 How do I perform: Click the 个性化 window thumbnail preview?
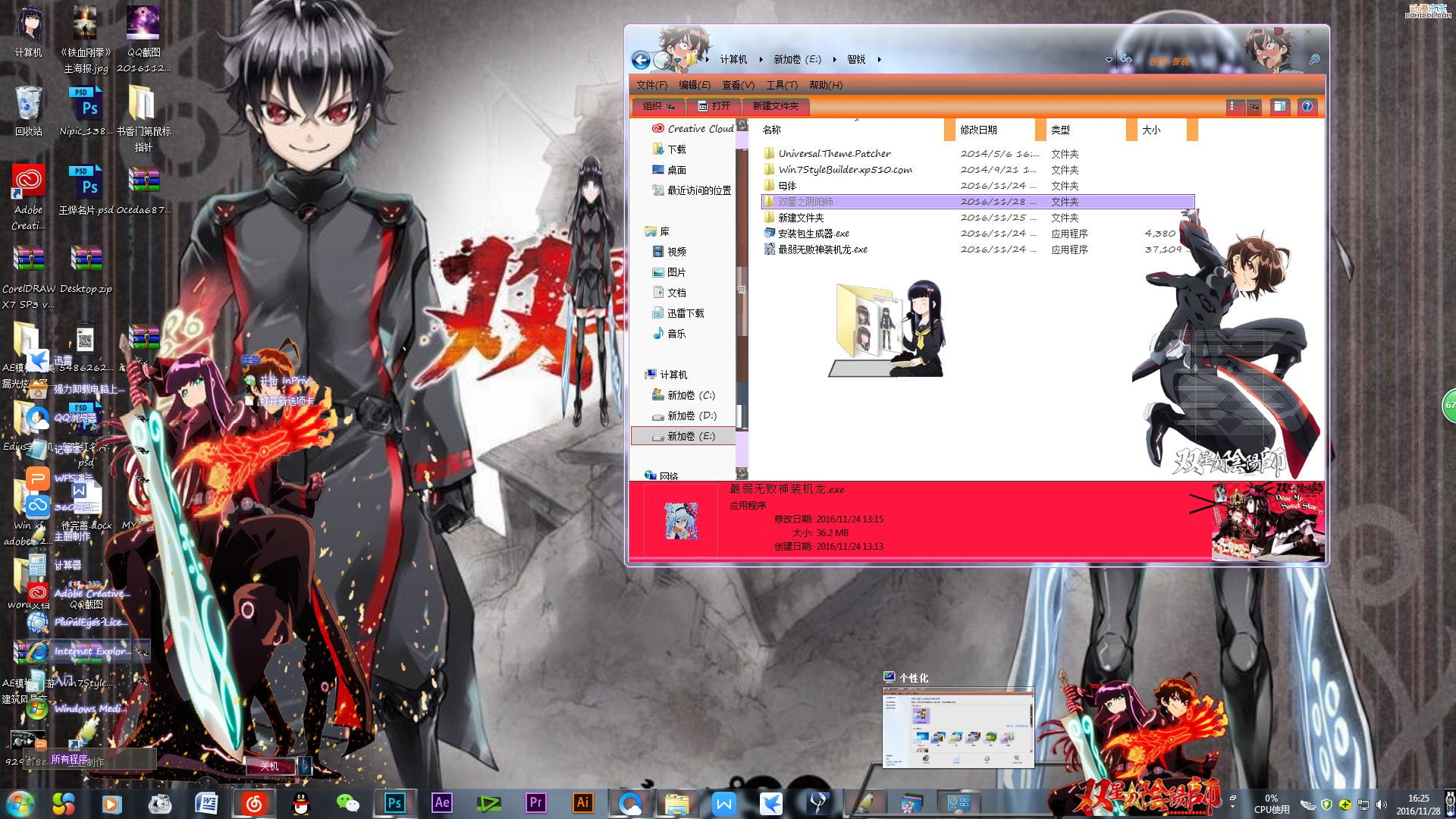click(x=958, y=726)
